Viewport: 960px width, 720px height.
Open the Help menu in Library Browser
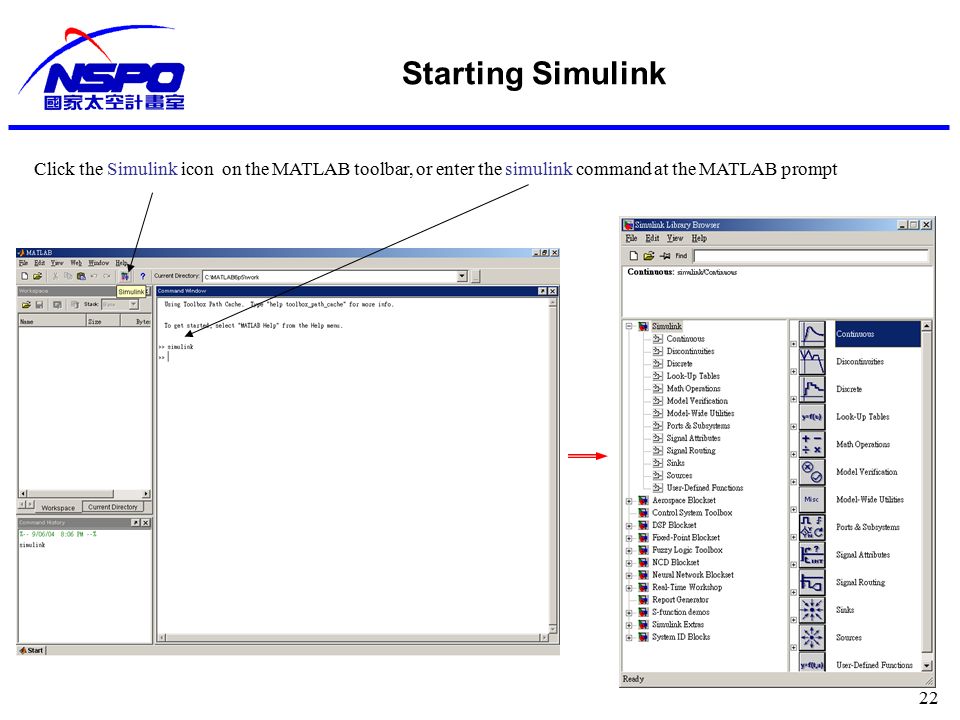699,238
